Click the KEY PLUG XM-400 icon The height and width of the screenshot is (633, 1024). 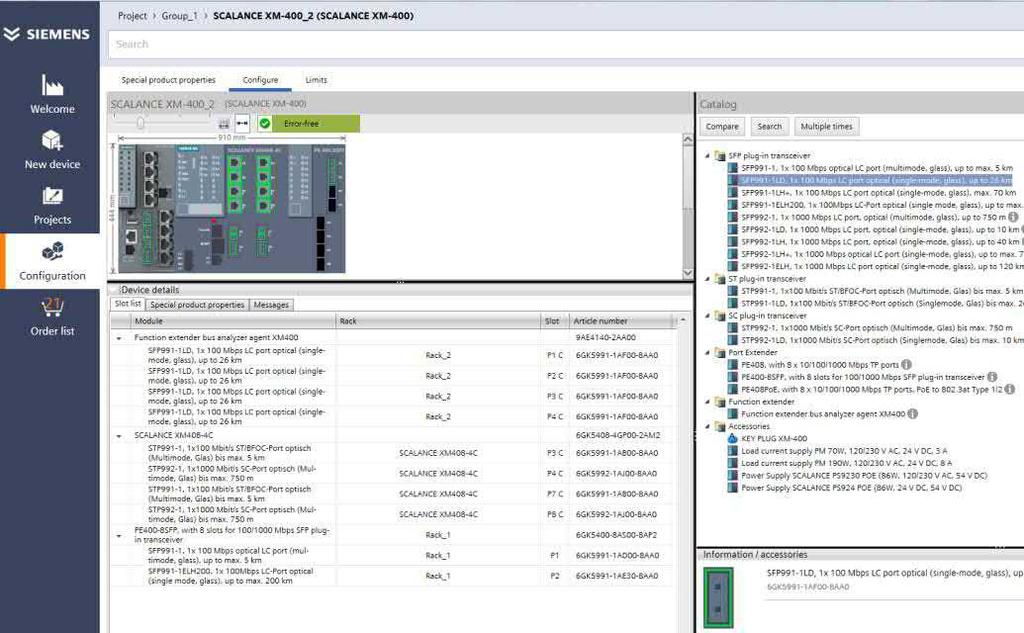tap(733, 438)
